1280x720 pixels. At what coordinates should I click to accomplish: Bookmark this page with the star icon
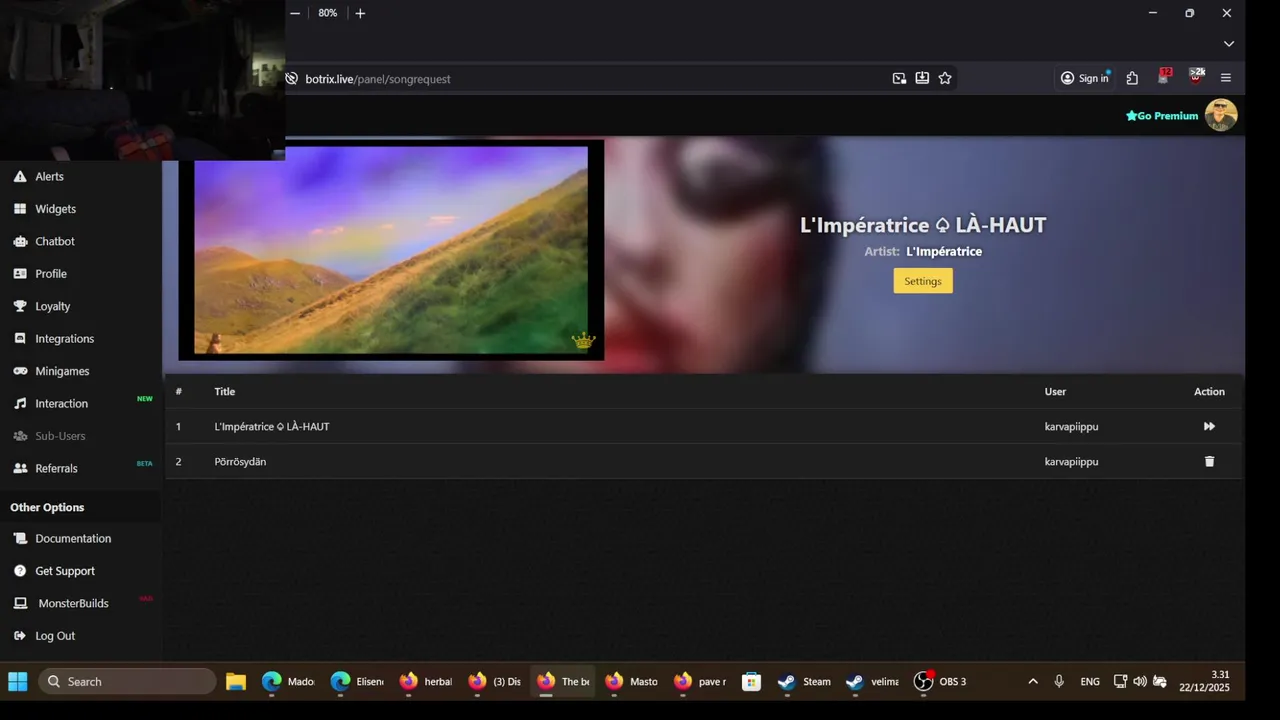(945, 78)
